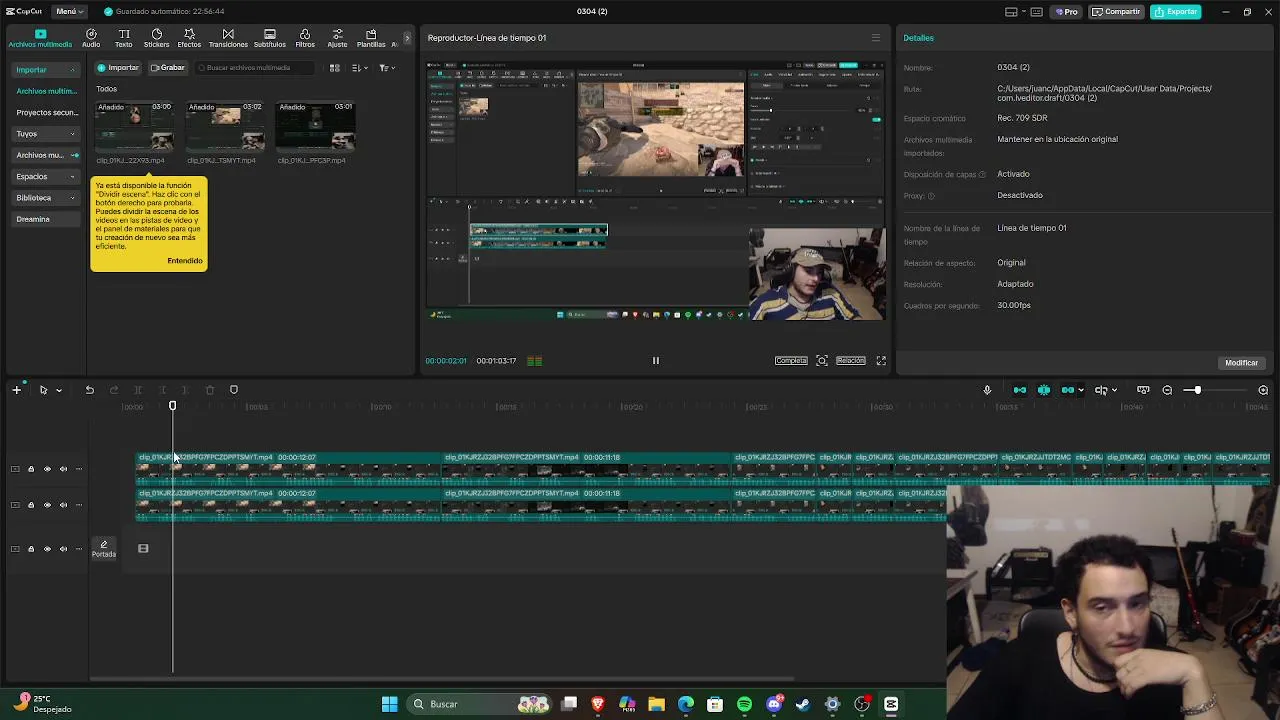Zoom in the timeline

1263,390
